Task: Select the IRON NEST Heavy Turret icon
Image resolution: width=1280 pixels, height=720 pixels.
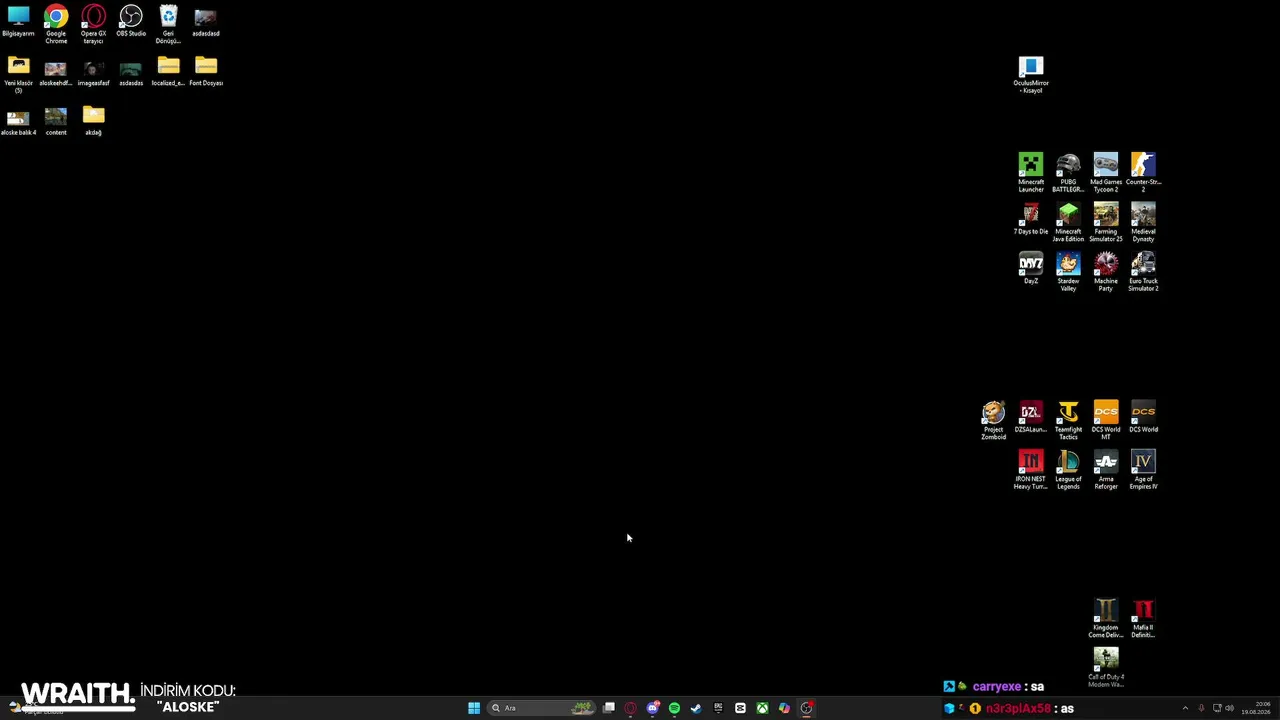Action: pos(1031,470)
